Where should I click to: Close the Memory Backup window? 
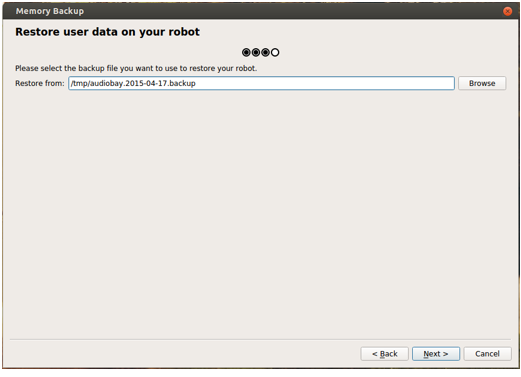point(507,11)
